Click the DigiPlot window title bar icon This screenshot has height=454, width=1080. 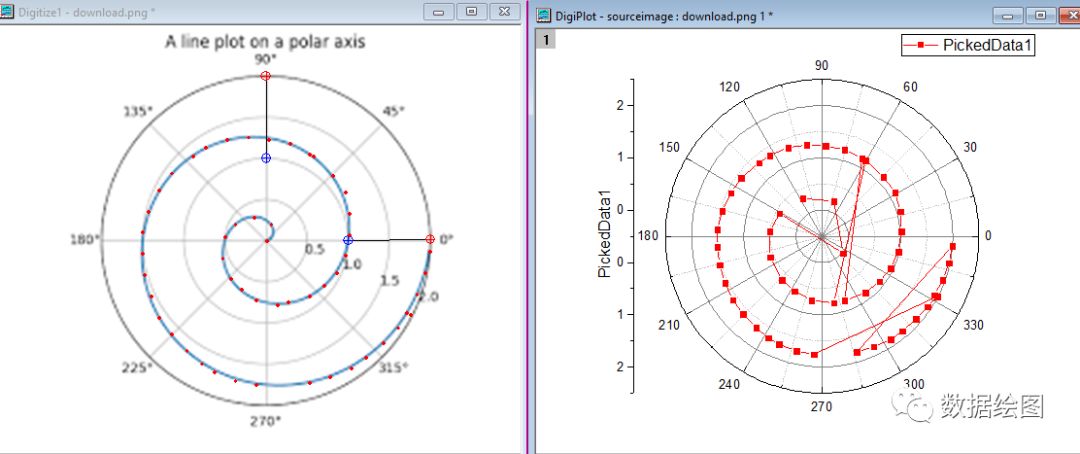click(545, 15)
